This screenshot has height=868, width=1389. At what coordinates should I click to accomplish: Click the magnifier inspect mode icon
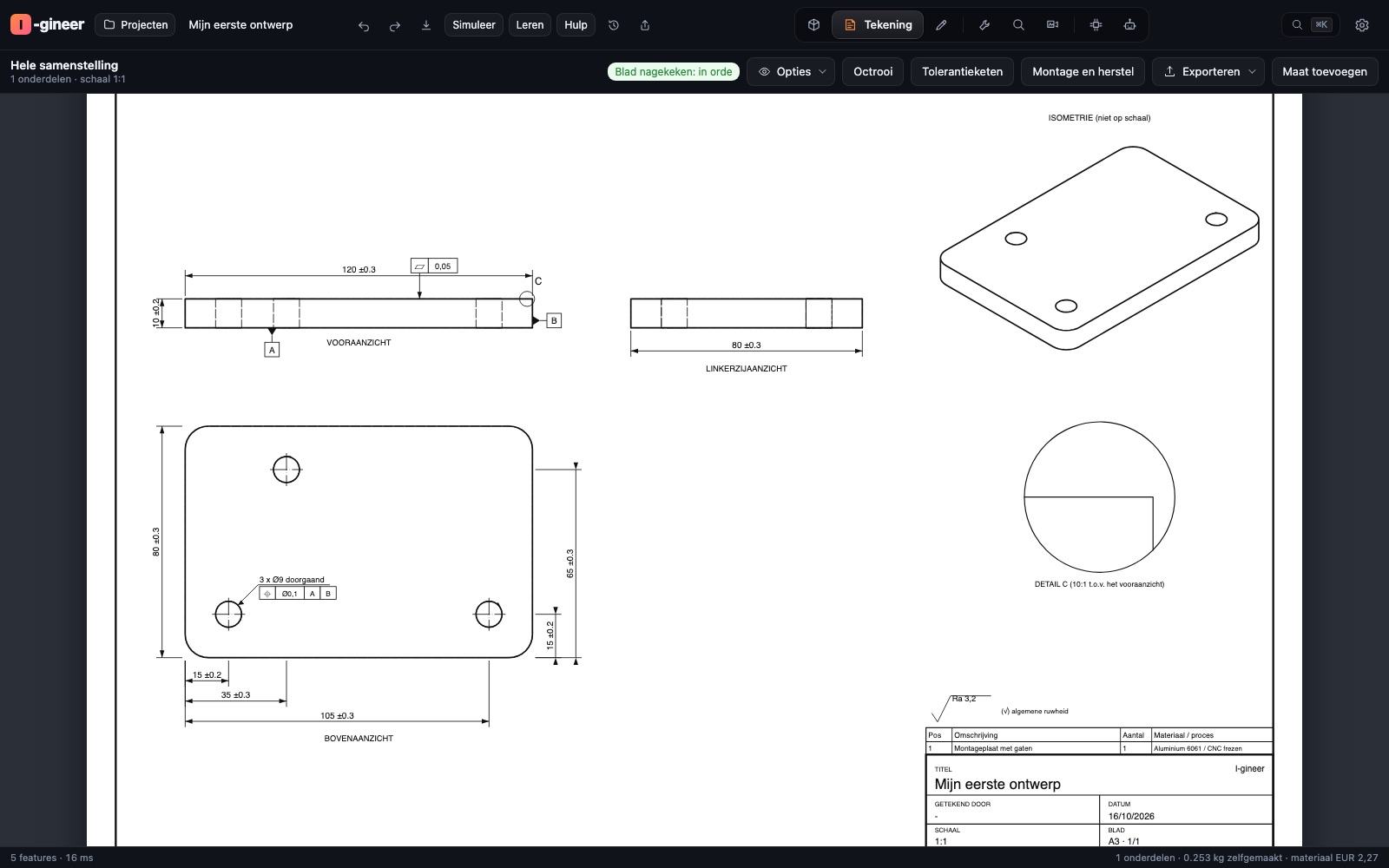tap(1018, 25)
